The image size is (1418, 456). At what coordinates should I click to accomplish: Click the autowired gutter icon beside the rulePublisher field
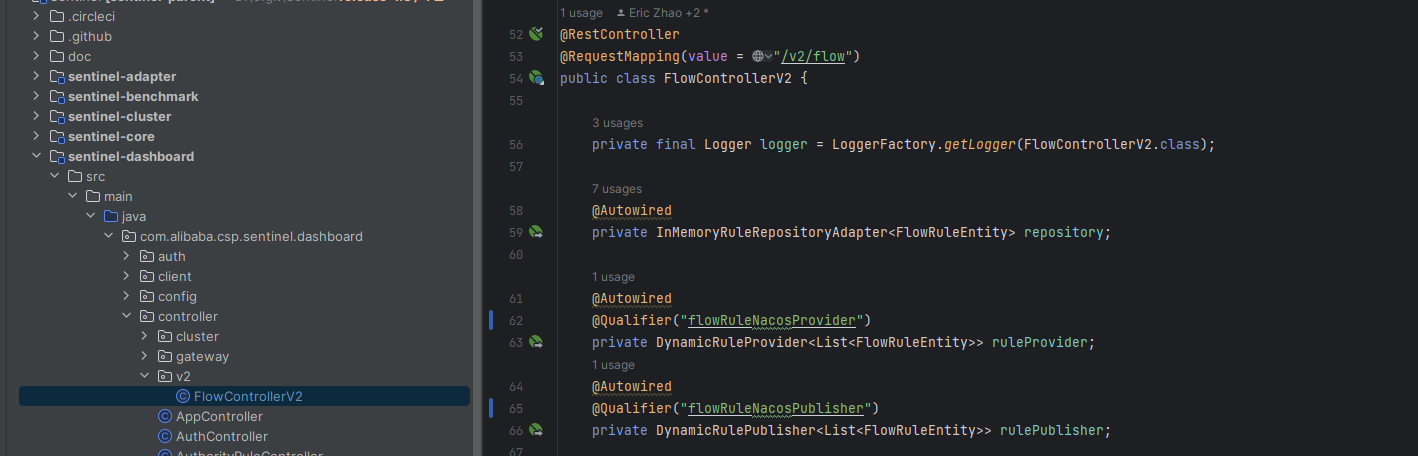536,430
